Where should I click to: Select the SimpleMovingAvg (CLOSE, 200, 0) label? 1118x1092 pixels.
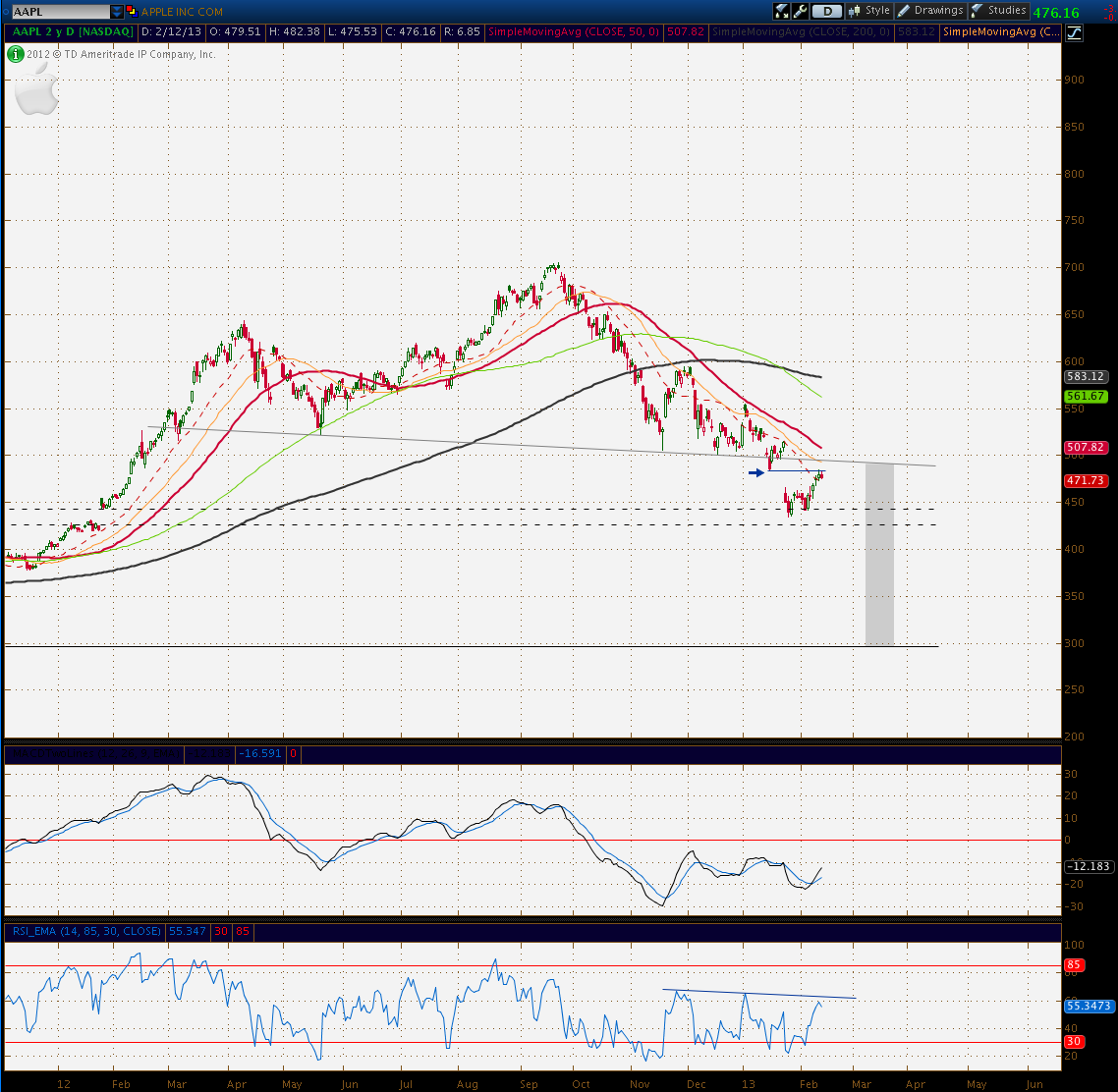pos(801,32)
